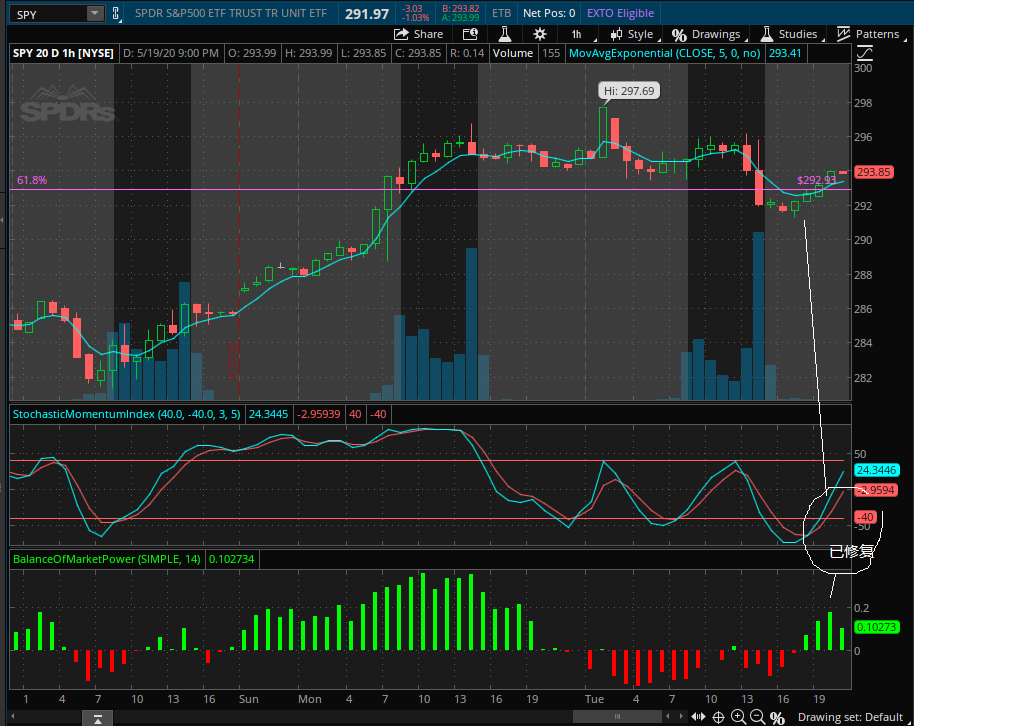The height and width of the screenshot is (726, 1035).
Task: Click the SPDR S&P500 ETF Trust description
Action: tap(230, 13)
